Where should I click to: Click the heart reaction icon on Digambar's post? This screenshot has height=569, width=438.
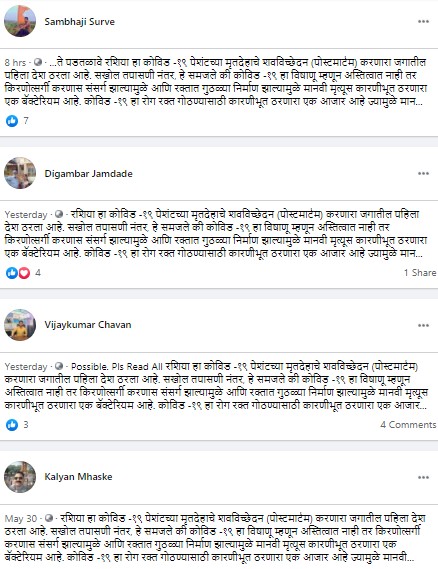click(24, 273)
